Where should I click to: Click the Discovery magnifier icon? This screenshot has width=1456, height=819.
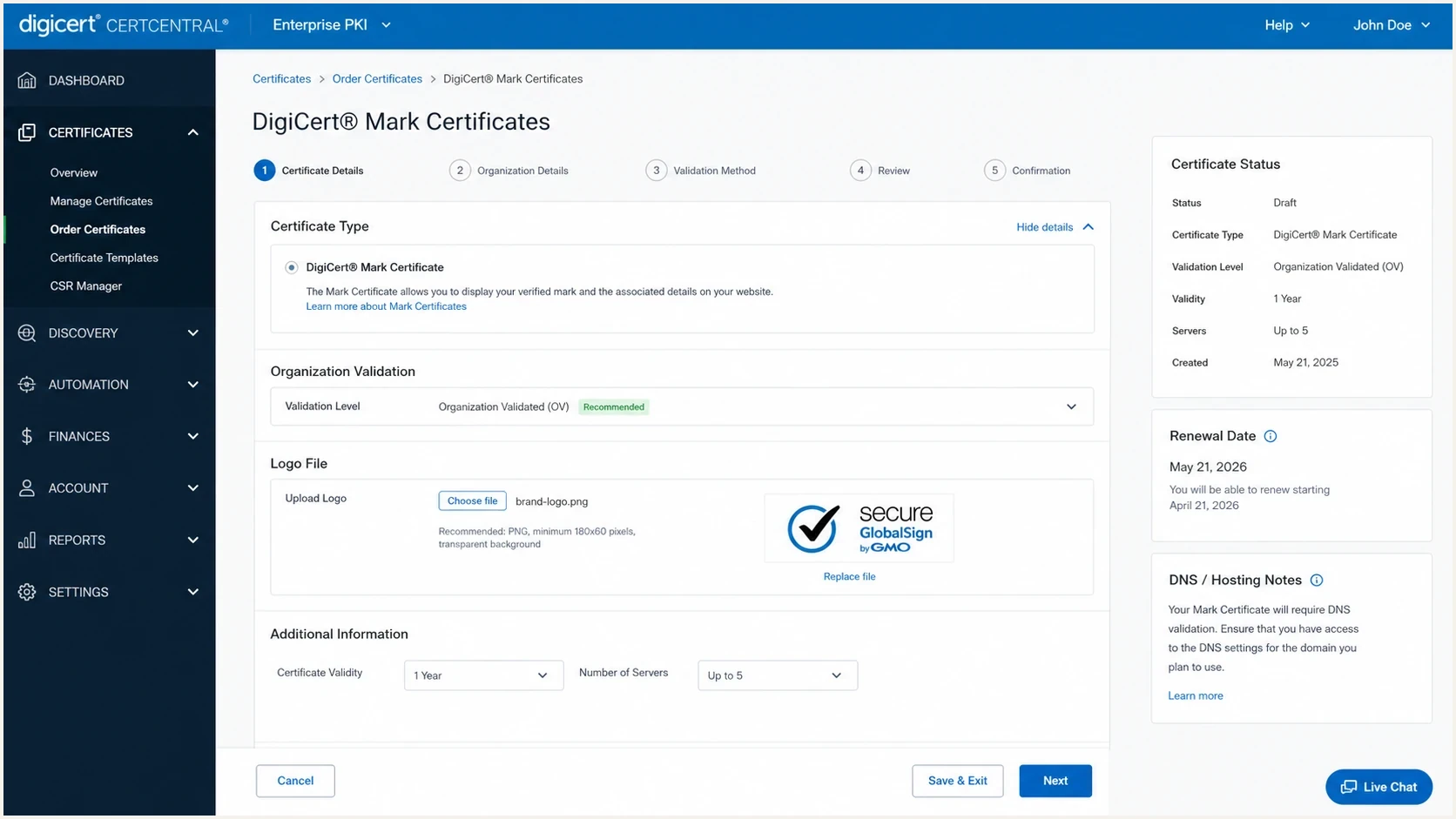pyautogui.click(x=27, y=332)
